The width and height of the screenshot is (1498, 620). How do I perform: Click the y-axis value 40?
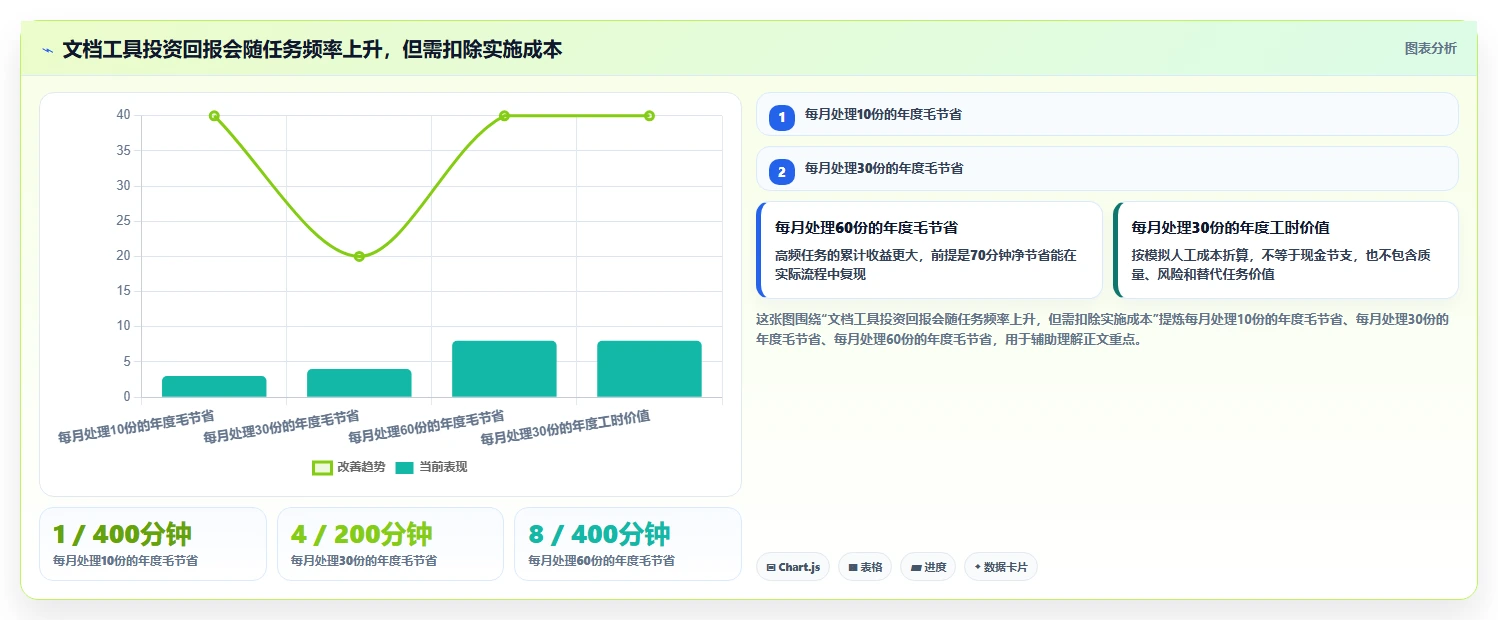pyautogui.click(x=123, y=115)
